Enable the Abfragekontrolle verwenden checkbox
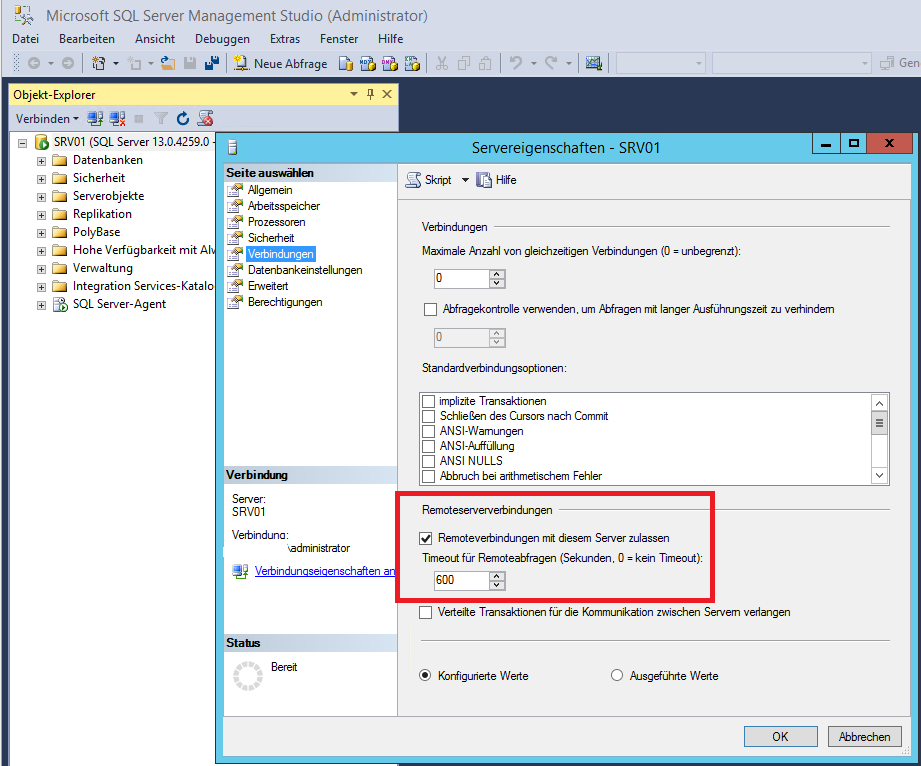The height and width of the screenshot is (766, 921). (431, 309)
